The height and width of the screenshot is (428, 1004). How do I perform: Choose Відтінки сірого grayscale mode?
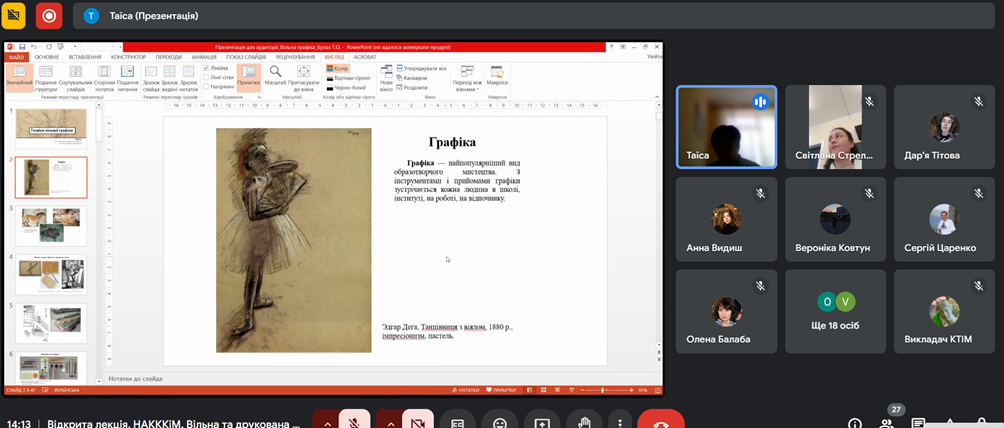(x=348, y=78)
